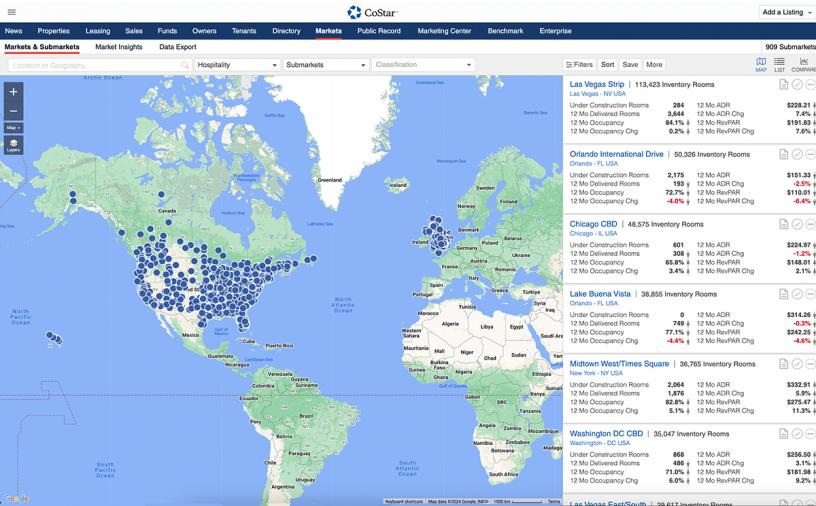
Task: Select Midtown West/Times Square checkmark circle
Action: [797, 364]
